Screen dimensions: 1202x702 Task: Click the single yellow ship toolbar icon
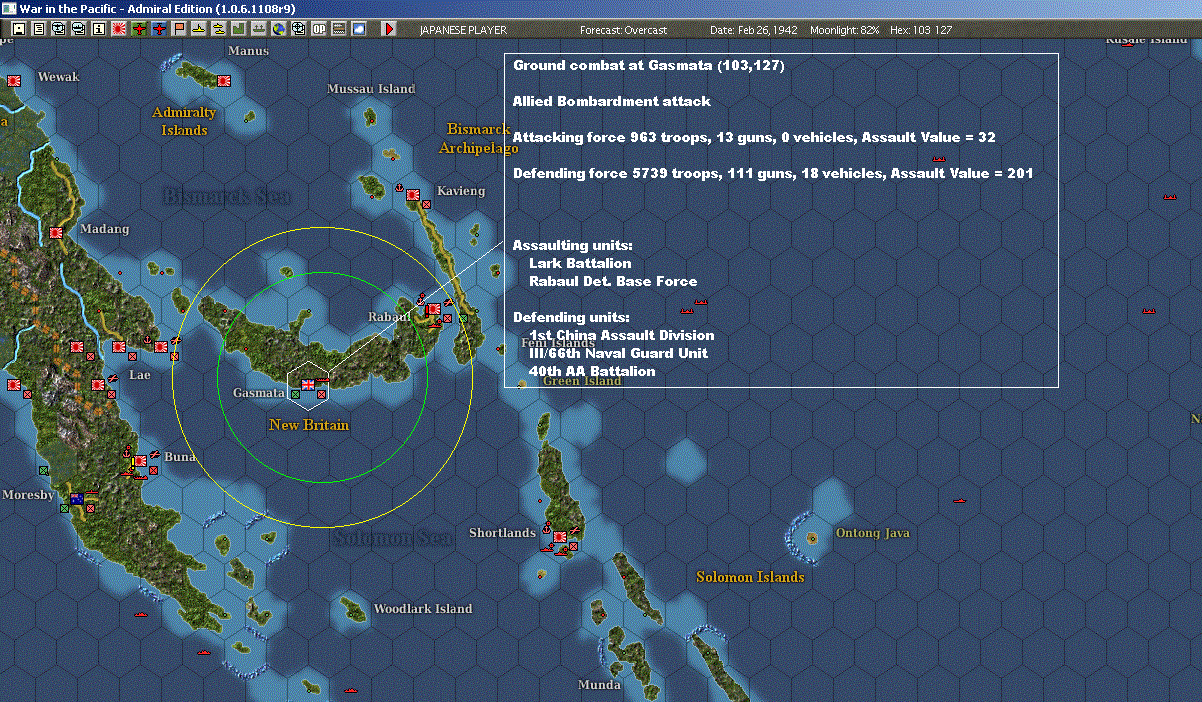[x=199, y=29]
